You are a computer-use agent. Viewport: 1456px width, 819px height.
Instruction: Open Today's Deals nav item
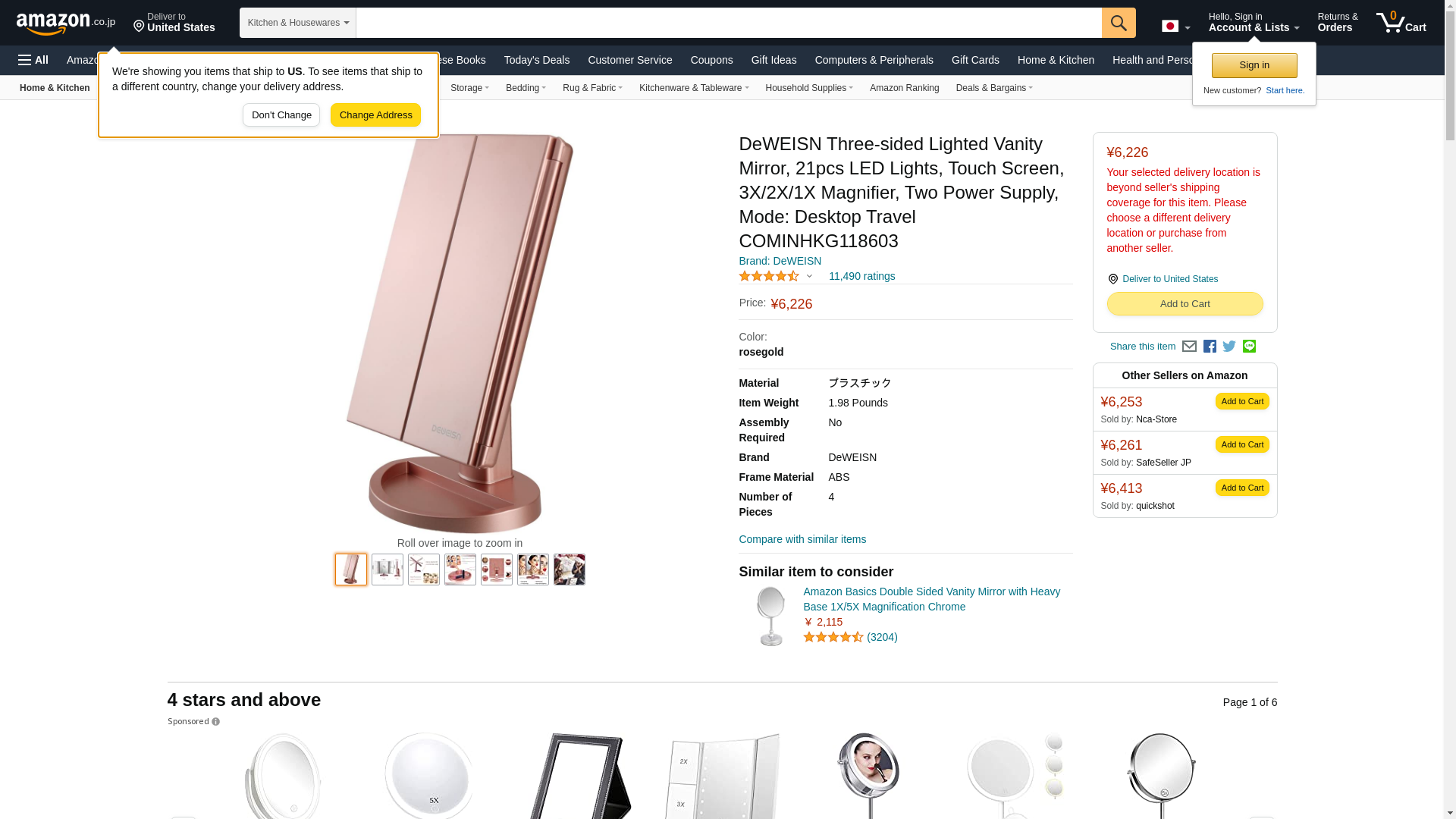pyautogui.click(x=537, y=60)
